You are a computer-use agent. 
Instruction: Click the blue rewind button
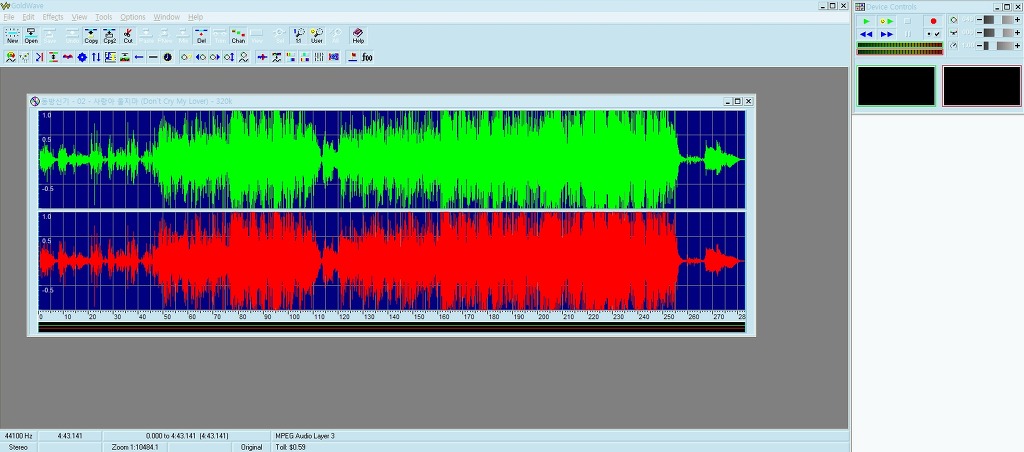[x=866, y=33]
